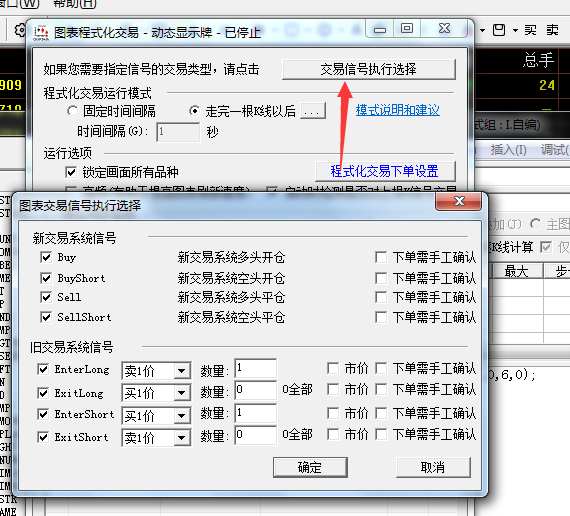
Task: Open the 帮助(H) menu
Action: click(x=75, y=4)
